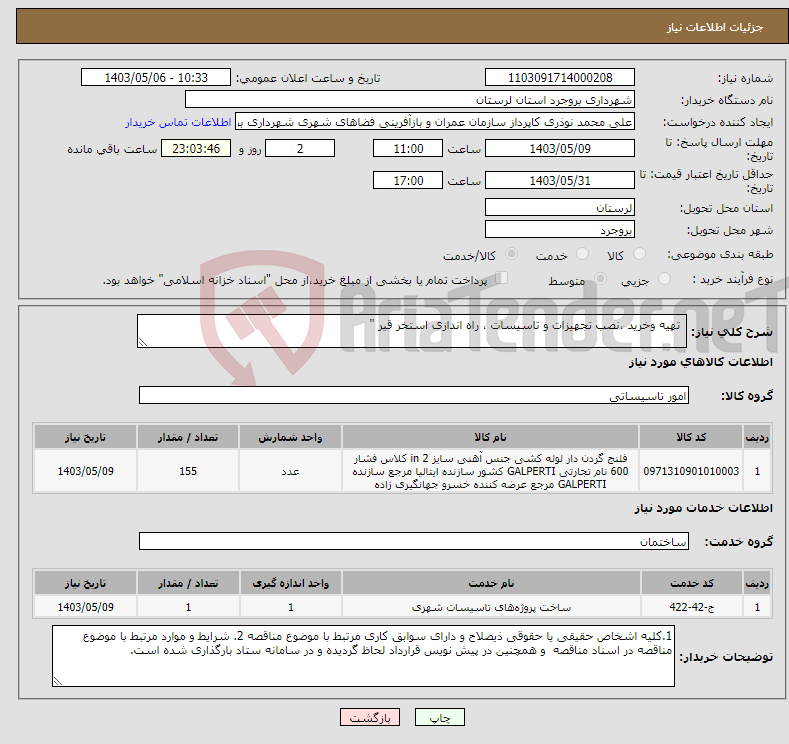This screenshot has height=744, width=789.
Task: Click the گروه خدمت field ساختمان
Action: (x=414, y=541)
